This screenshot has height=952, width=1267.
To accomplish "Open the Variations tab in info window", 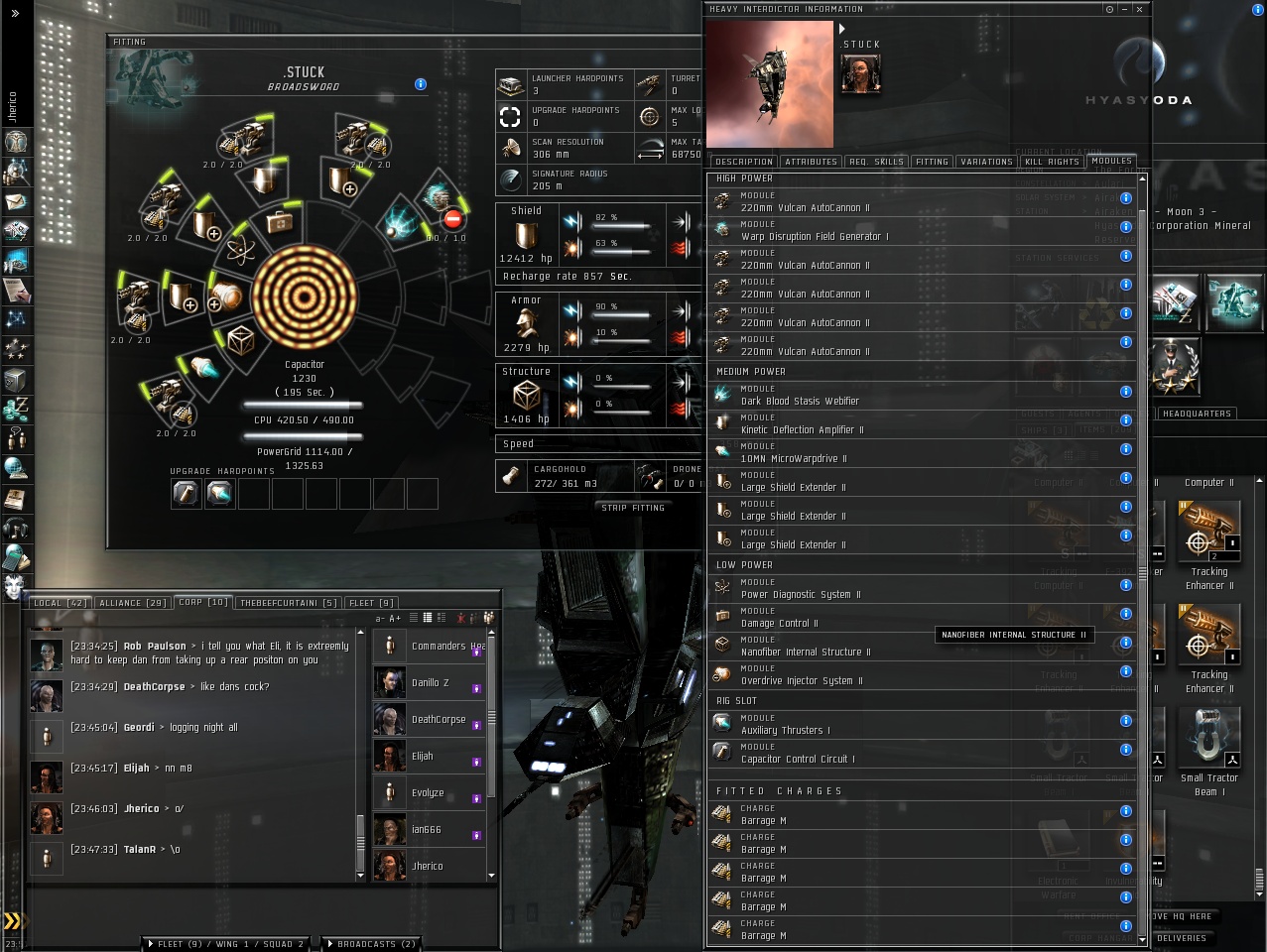I will pyautogui.click(x=987, y=162).
